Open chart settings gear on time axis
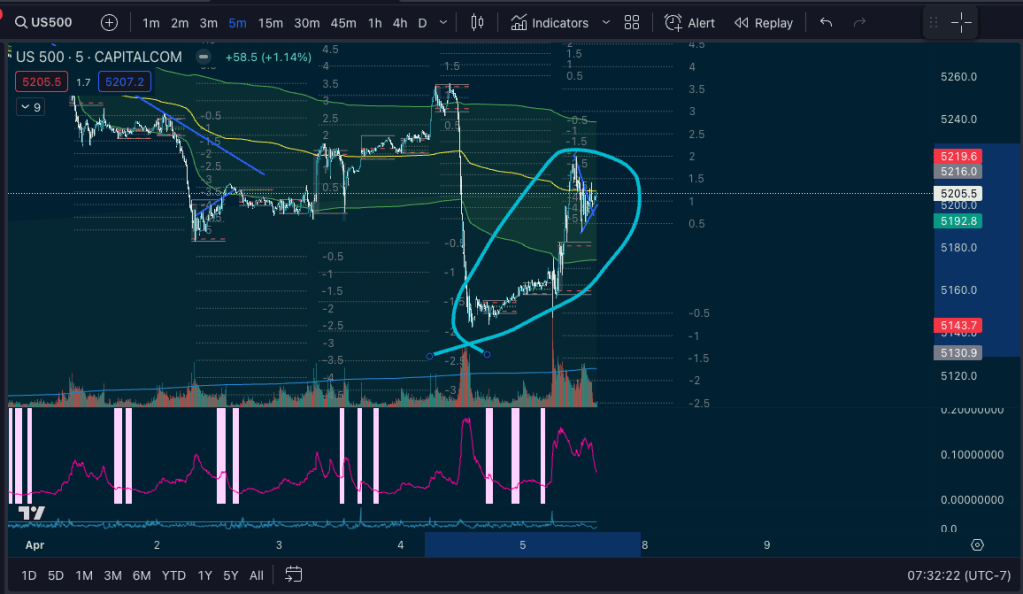Image resolution: width=1023 pixels, height=594 pixels. [x=977, y=545]
